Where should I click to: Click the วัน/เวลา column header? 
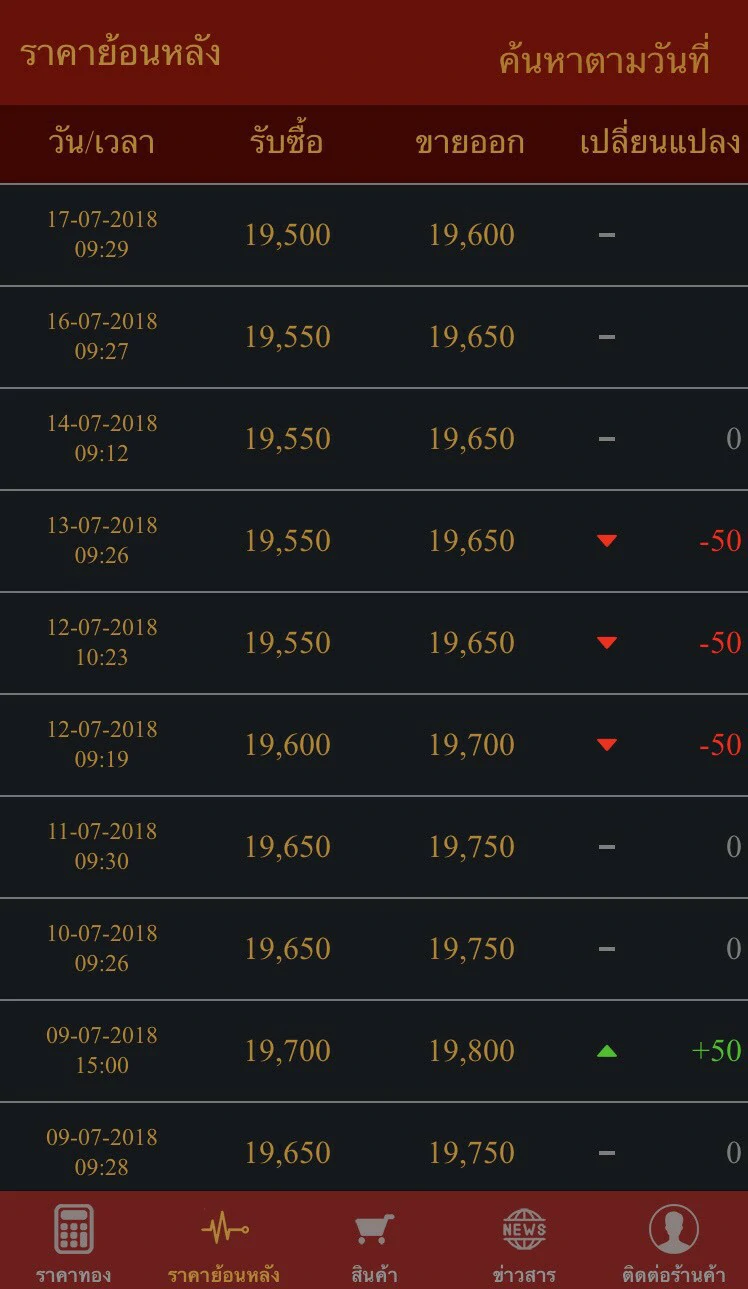coord(102,143)
